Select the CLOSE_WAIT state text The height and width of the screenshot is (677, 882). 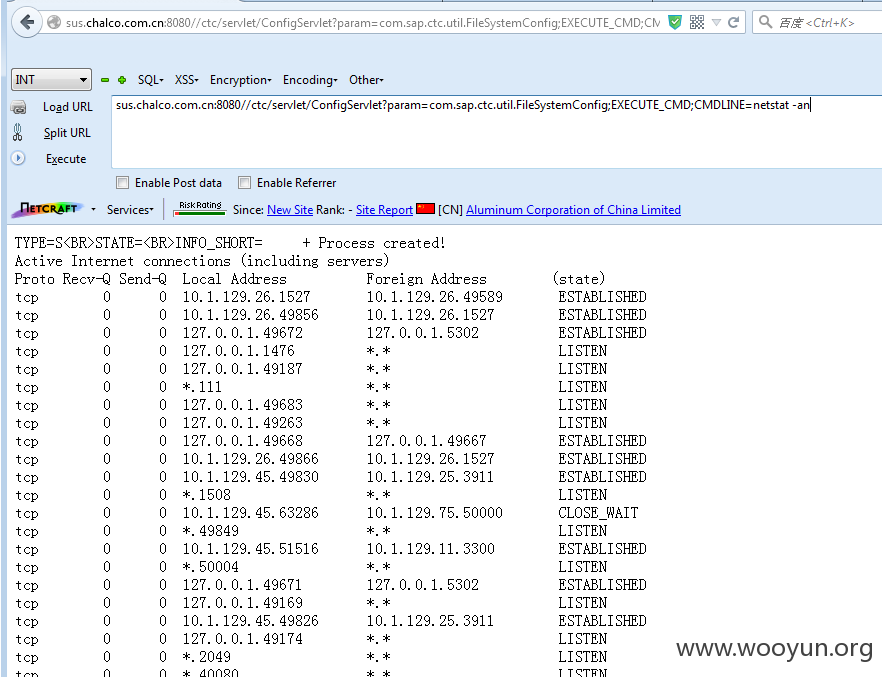coord(598,513)
